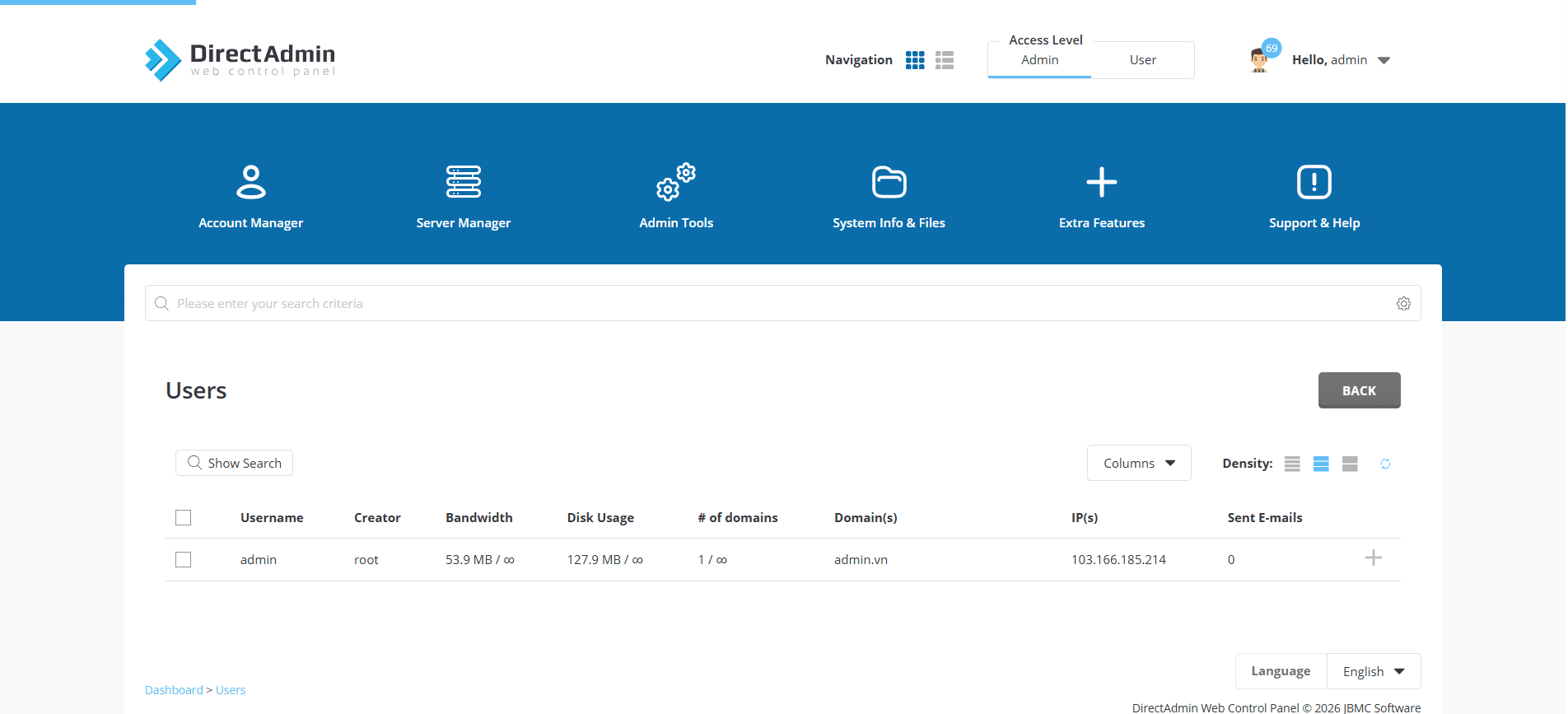Check the admin user row checkbox
The height and width of the screenshot is (714, 1568).
click(184, 560)
